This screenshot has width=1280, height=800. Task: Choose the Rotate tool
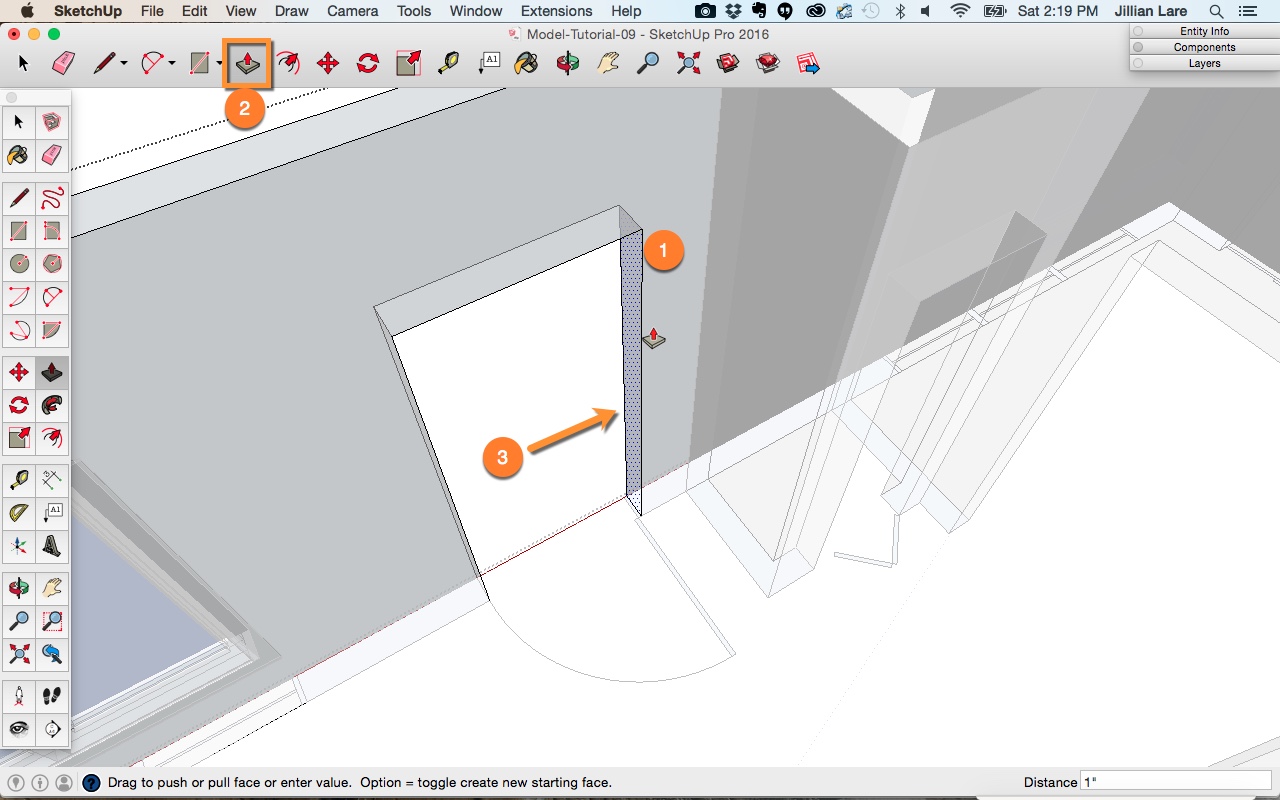[365, 62]
